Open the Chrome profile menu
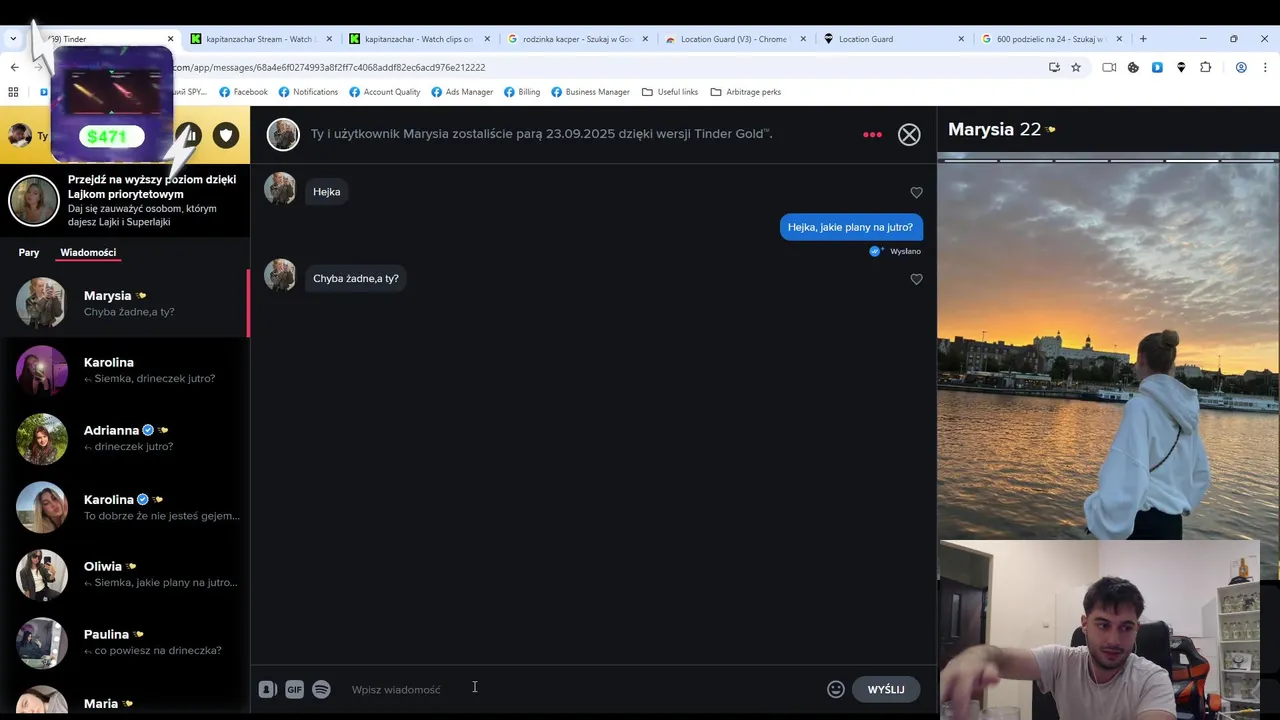1280x720 pixels. [1241, 67]
